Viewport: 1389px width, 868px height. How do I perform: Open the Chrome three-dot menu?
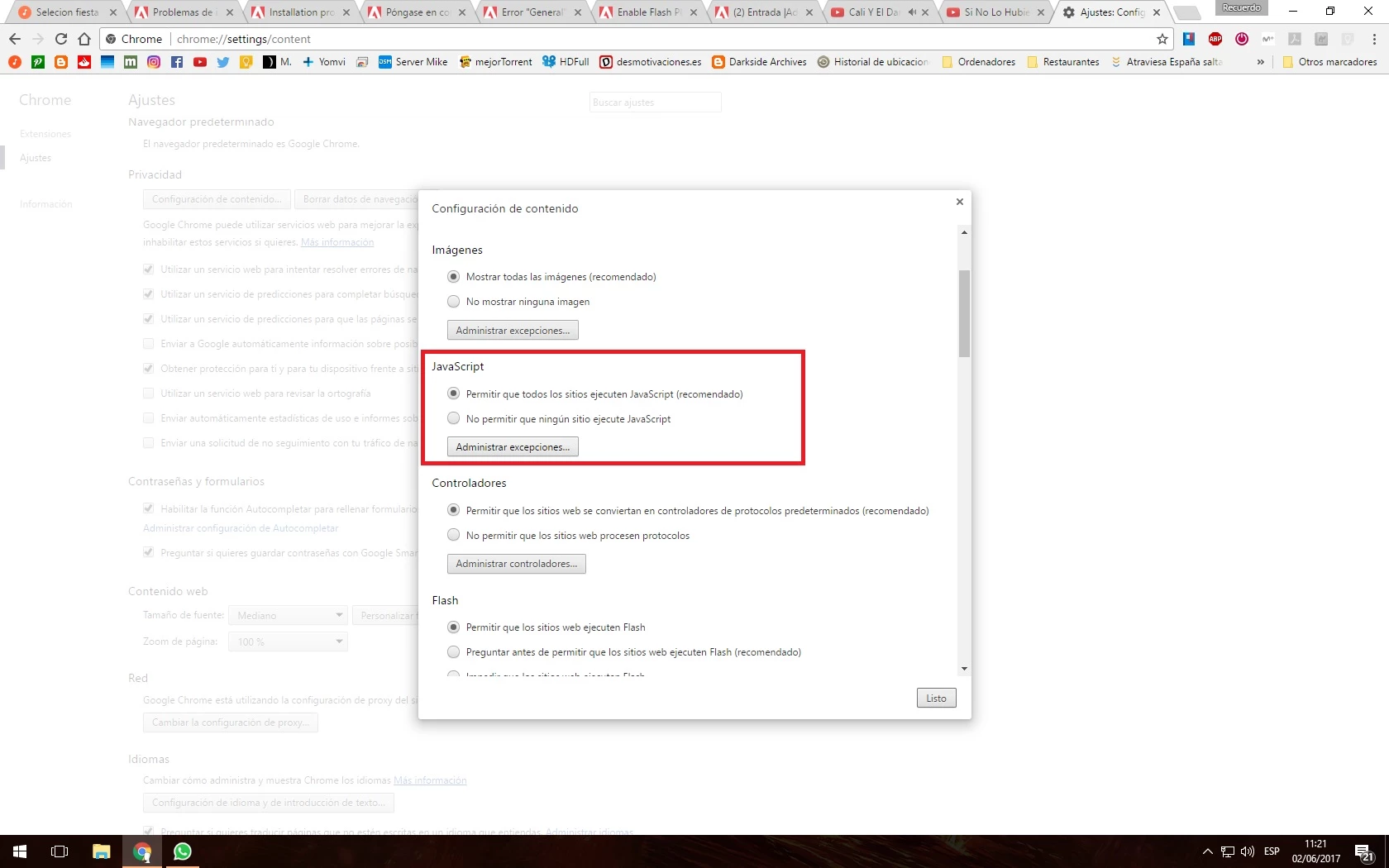tap(1374, 39)
